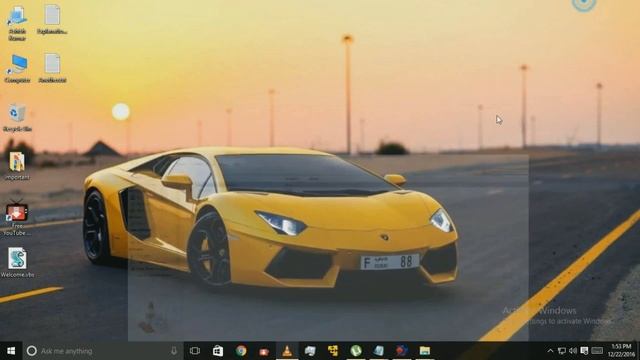Open the Action Center notifications icon
The height and width of the screenshot is (360, 640).
584,351
